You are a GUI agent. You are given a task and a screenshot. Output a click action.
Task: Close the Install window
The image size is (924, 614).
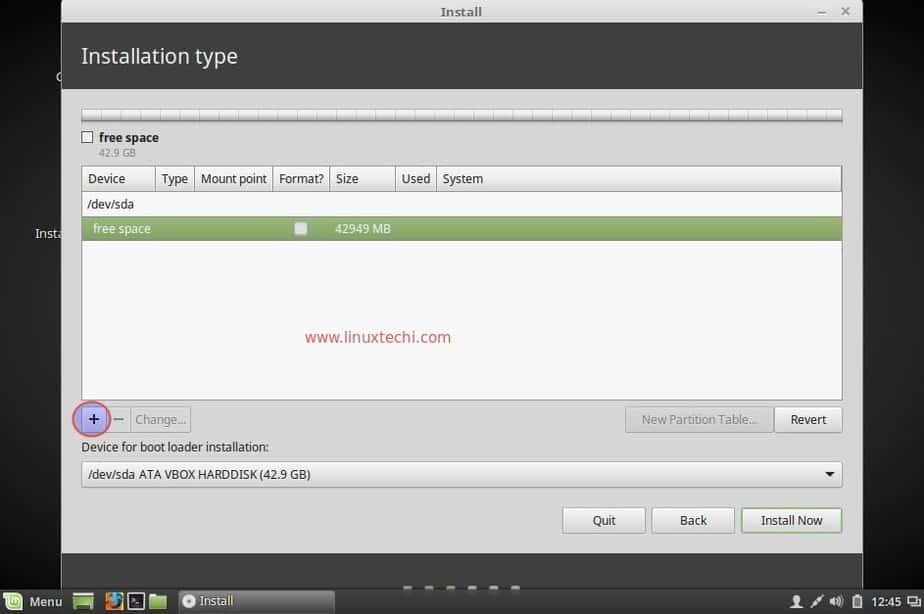tap(845, 11)
